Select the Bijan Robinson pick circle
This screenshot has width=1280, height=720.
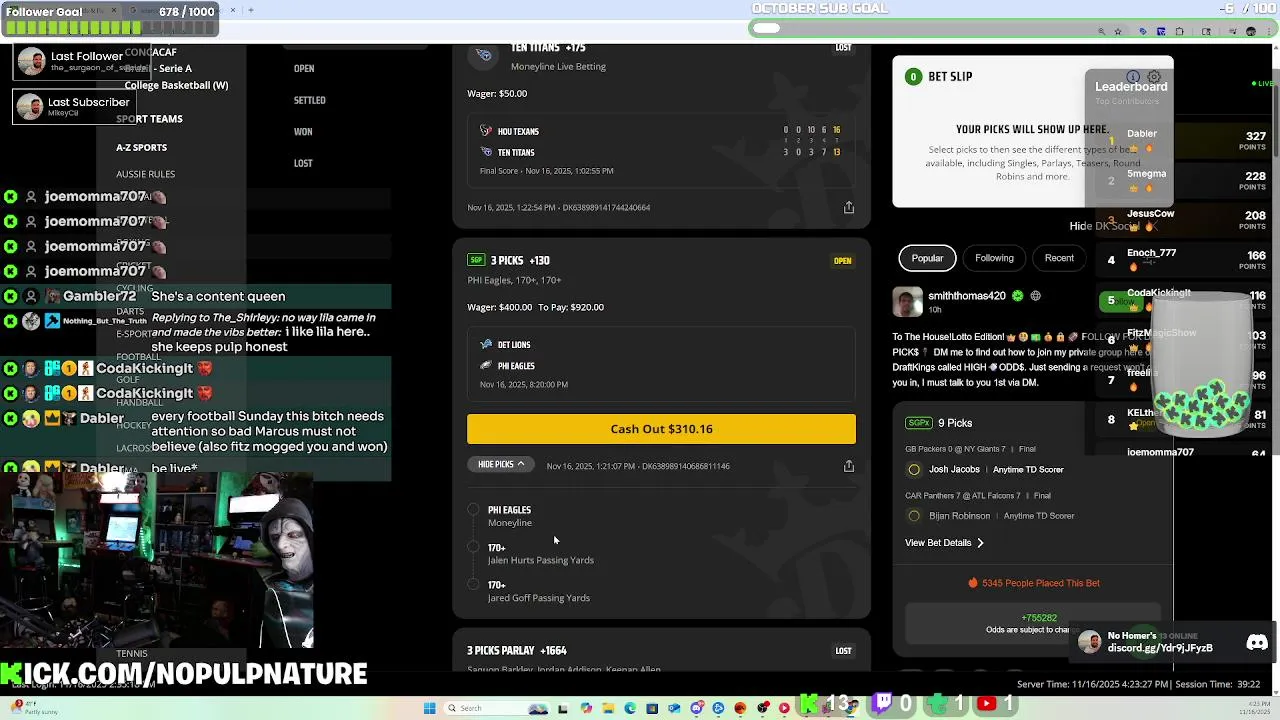(x=914, y=516)
